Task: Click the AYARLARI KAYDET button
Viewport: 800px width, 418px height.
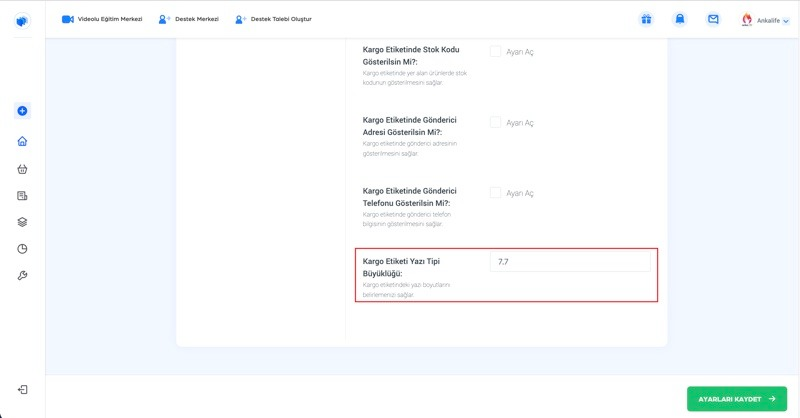Action: coord(737,399)
